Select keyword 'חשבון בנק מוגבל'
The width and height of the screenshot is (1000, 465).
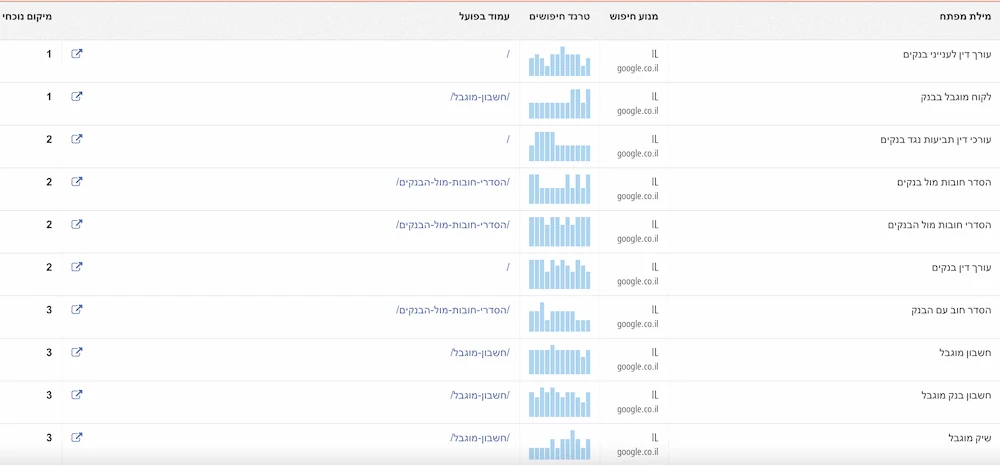pyautogui.click(x=956, y=395)
